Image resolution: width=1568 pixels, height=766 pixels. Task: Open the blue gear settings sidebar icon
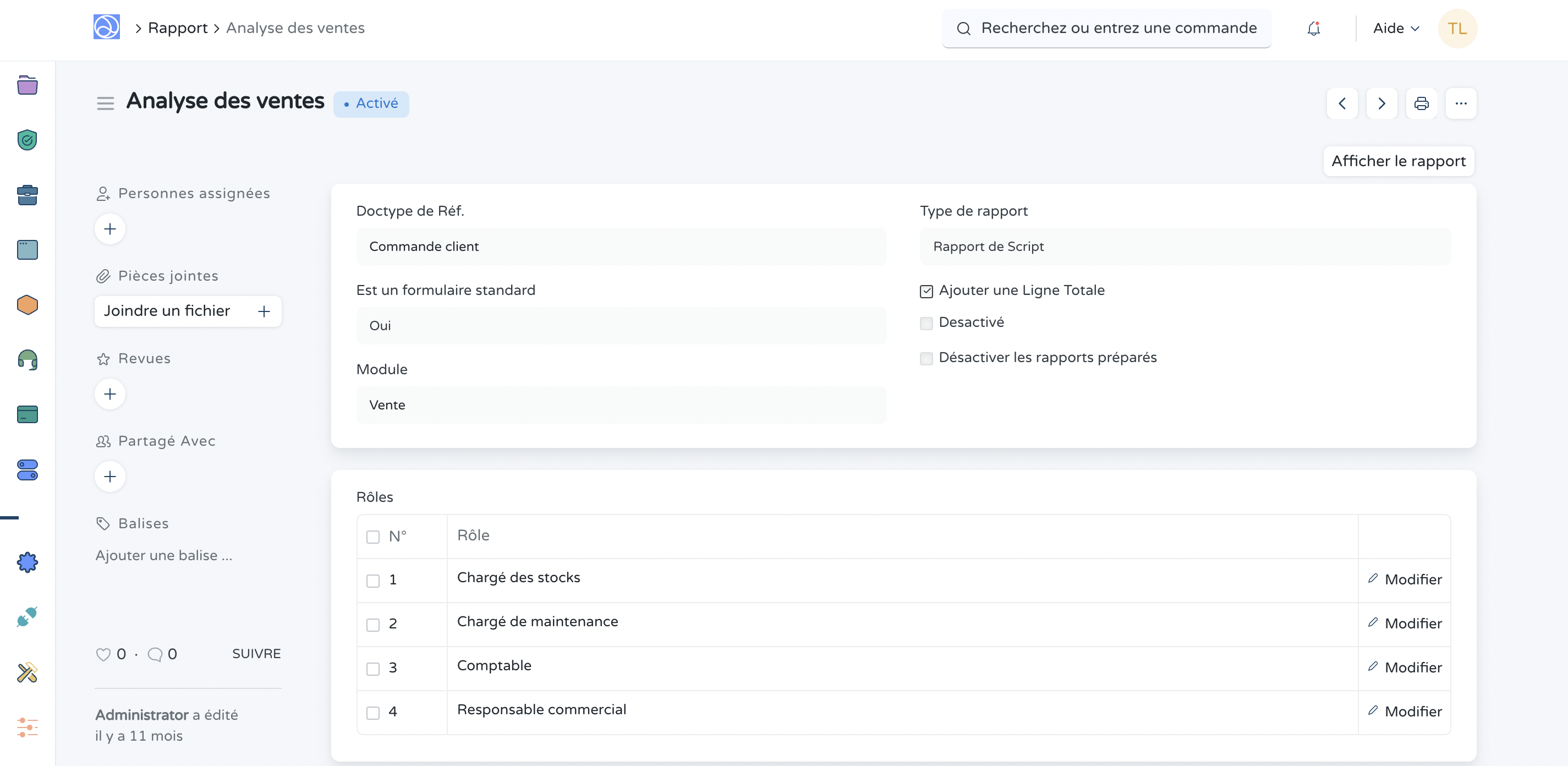pos(28,562)
